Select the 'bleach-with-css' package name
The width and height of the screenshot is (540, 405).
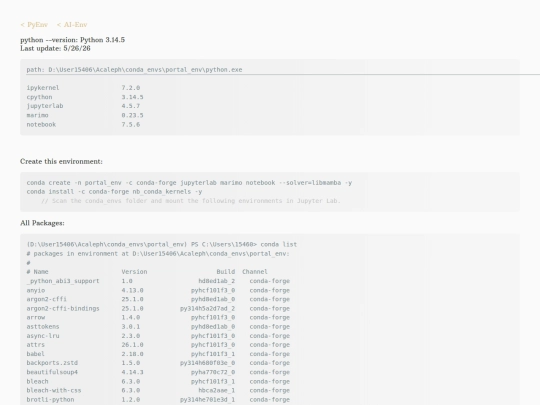(x=54, y=391)
